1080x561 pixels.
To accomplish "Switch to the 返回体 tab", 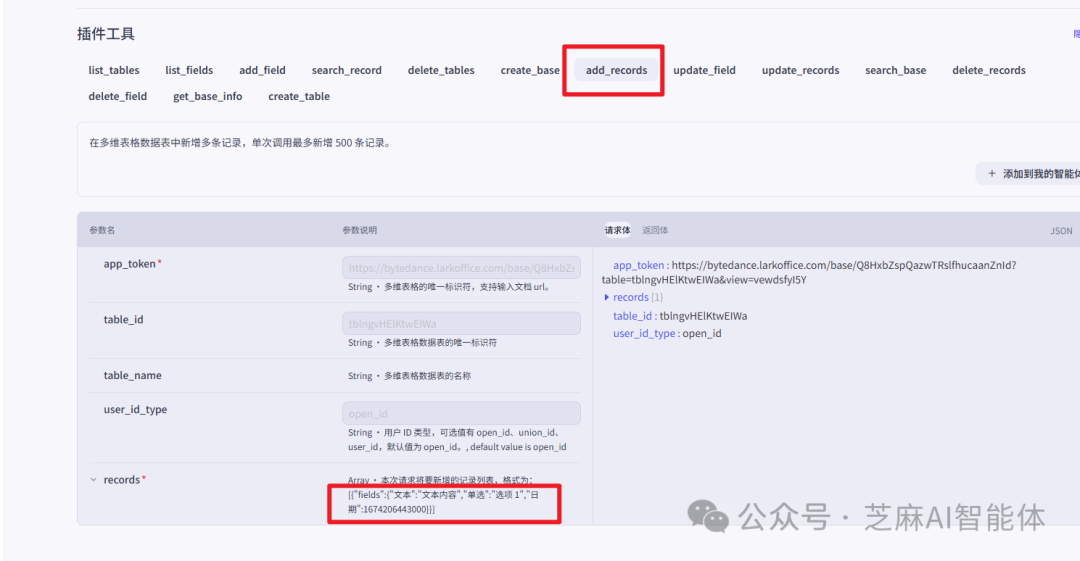I will 655,230.
